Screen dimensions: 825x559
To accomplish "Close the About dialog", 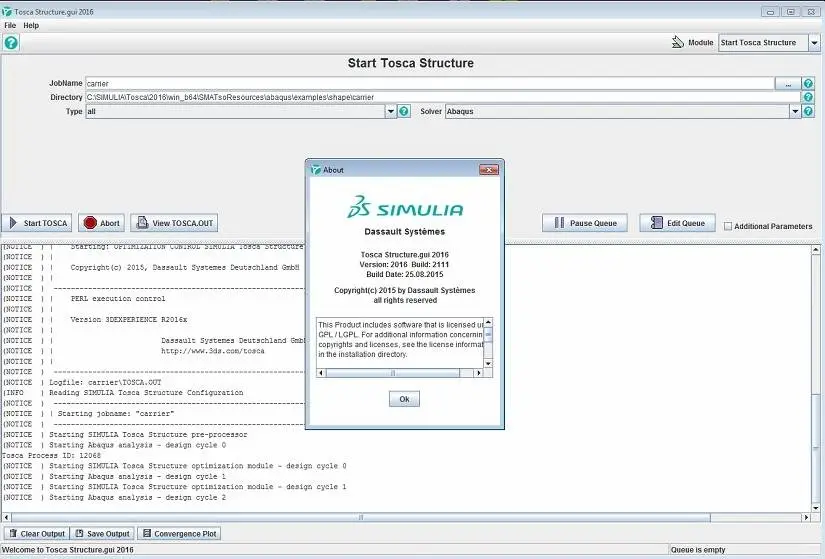I will [489, 169].
